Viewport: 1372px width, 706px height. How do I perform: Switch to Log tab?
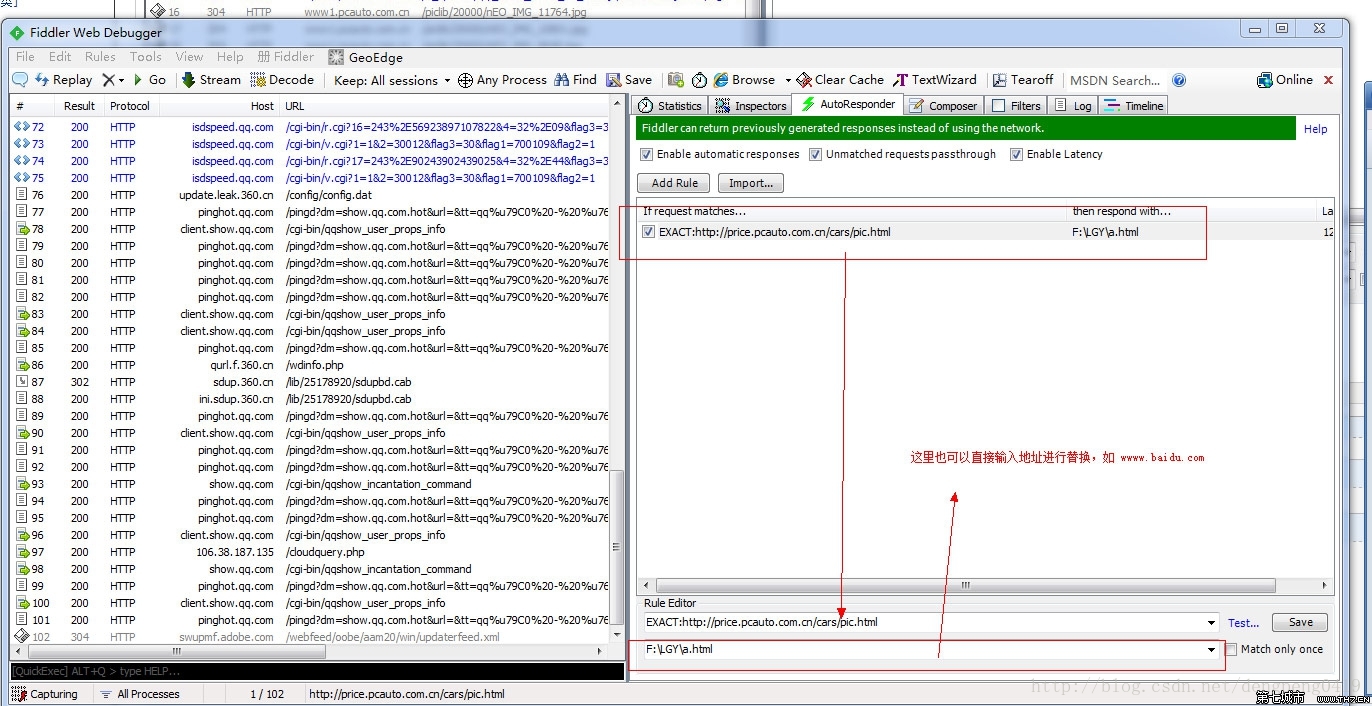[1073, 105]
